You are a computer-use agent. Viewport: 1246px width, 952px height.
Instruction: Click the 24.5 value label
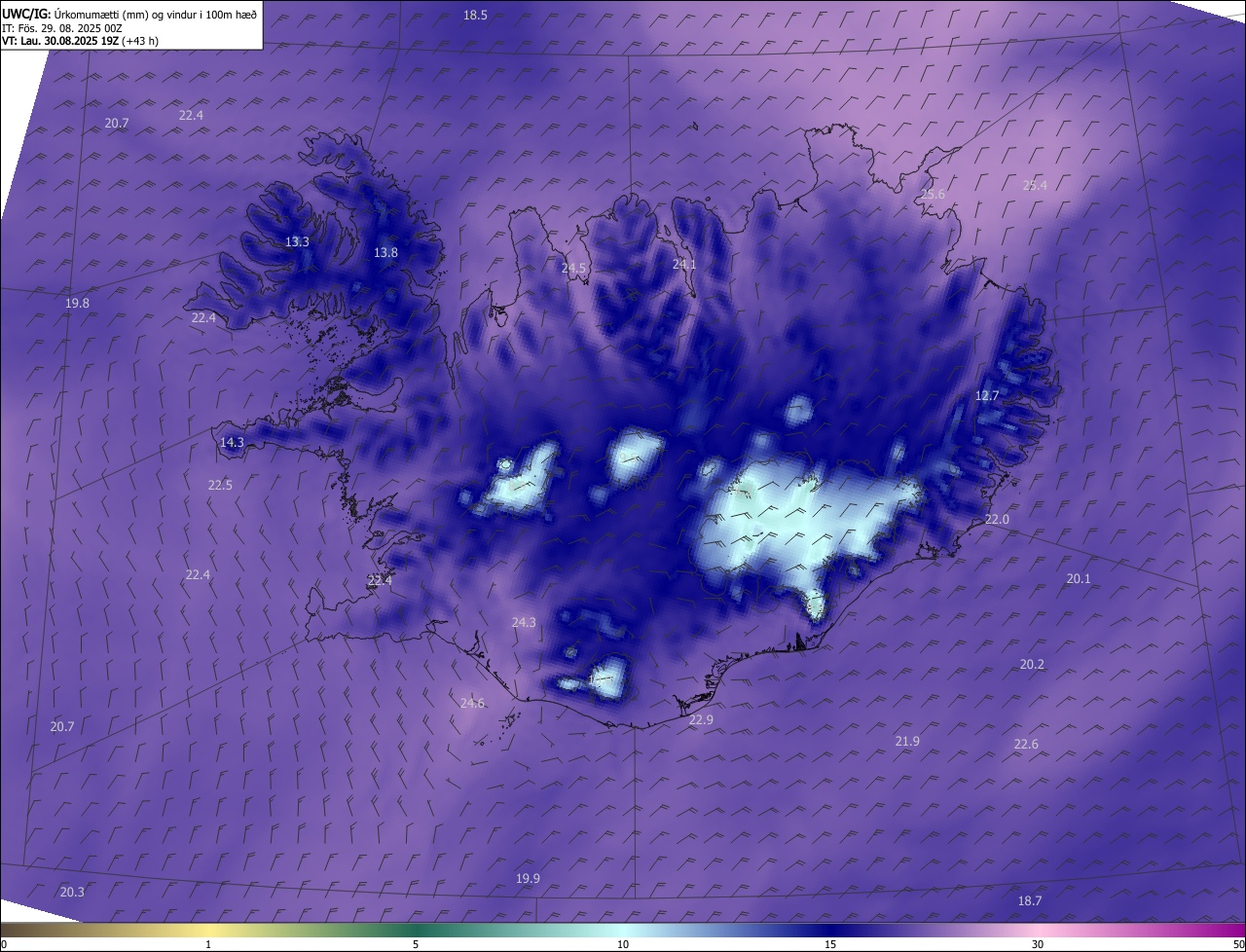point(574,268)
